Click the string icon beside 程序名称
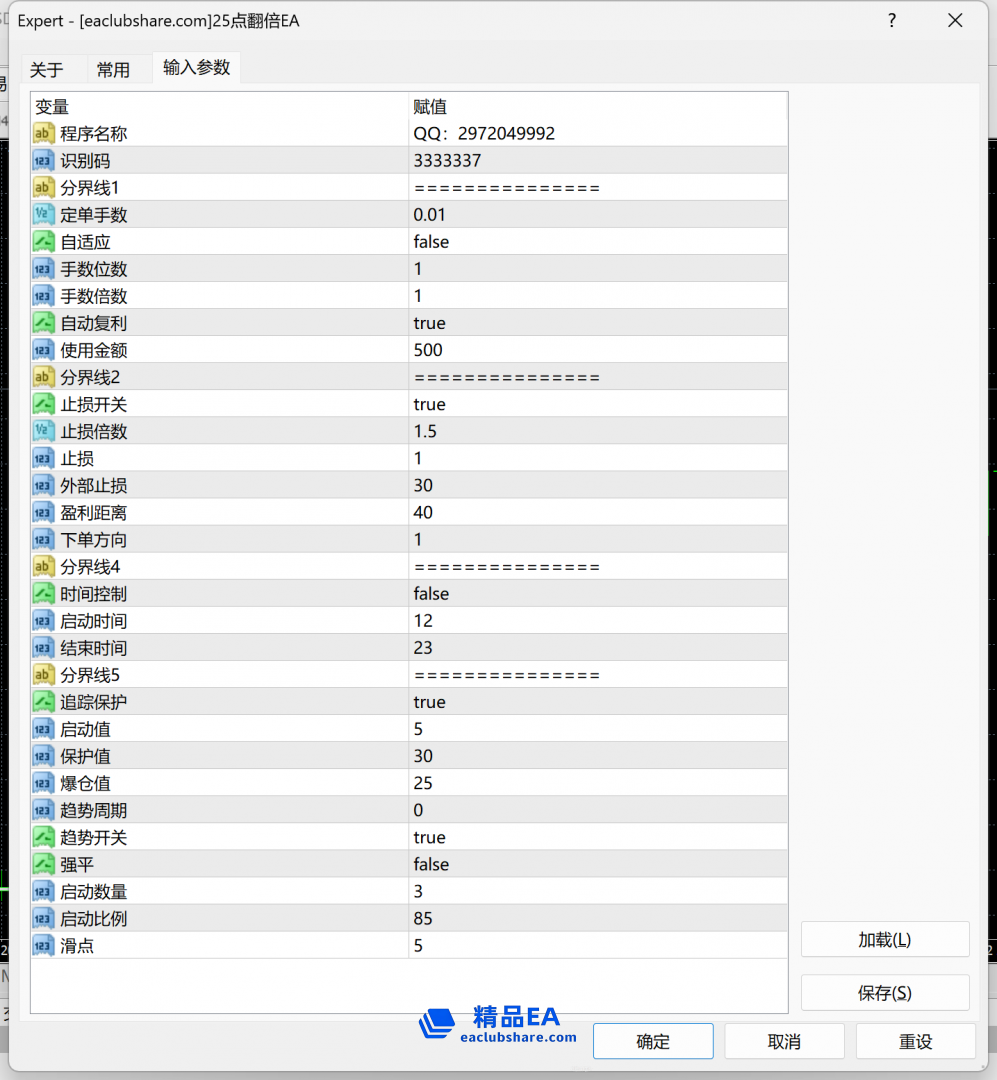The height and width of the screenshot is (1080, 997). (x=43, y=134)
